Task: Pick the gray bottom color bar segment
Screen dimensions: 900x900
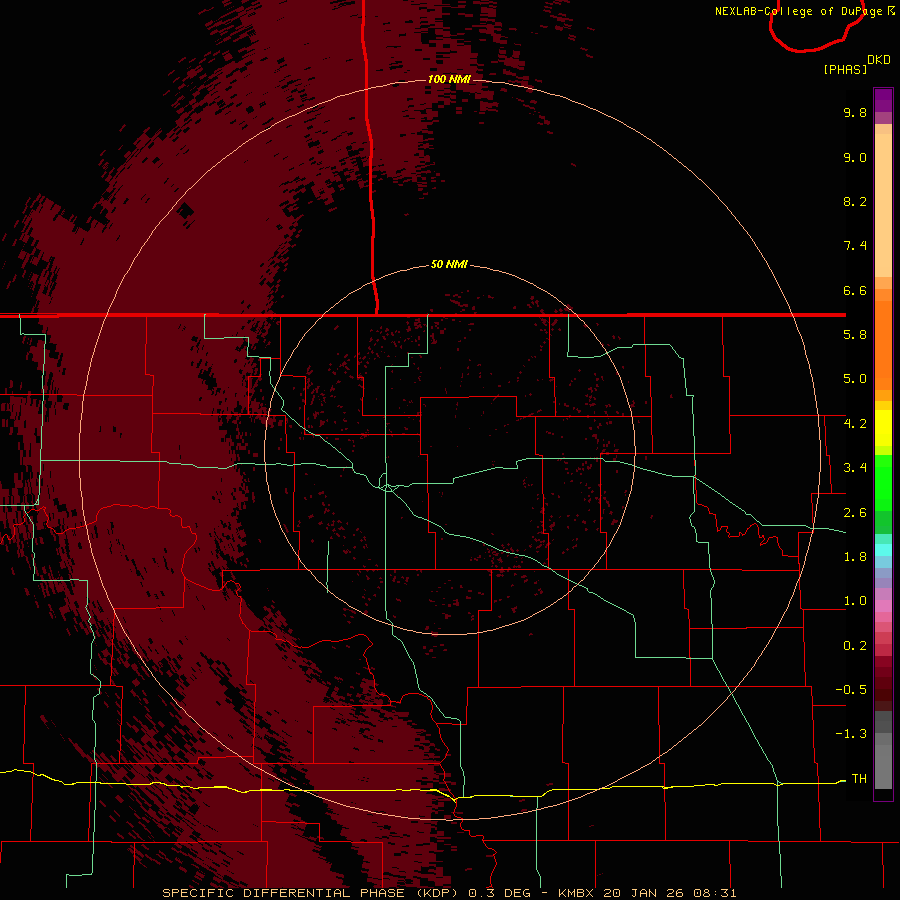Action: click(x=883, y=766)
